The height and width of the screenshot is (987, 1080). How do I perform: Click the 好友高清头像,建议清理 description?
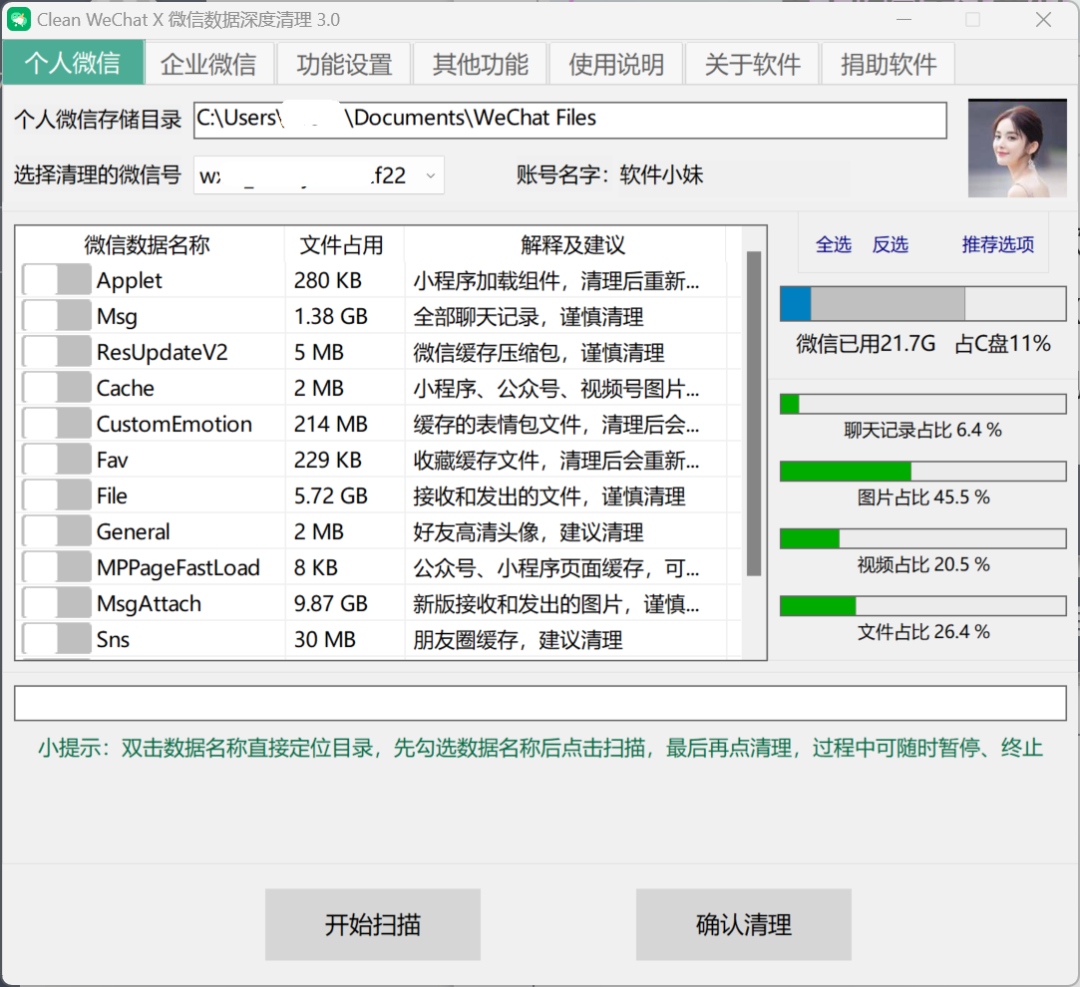(x=528, y=532)
